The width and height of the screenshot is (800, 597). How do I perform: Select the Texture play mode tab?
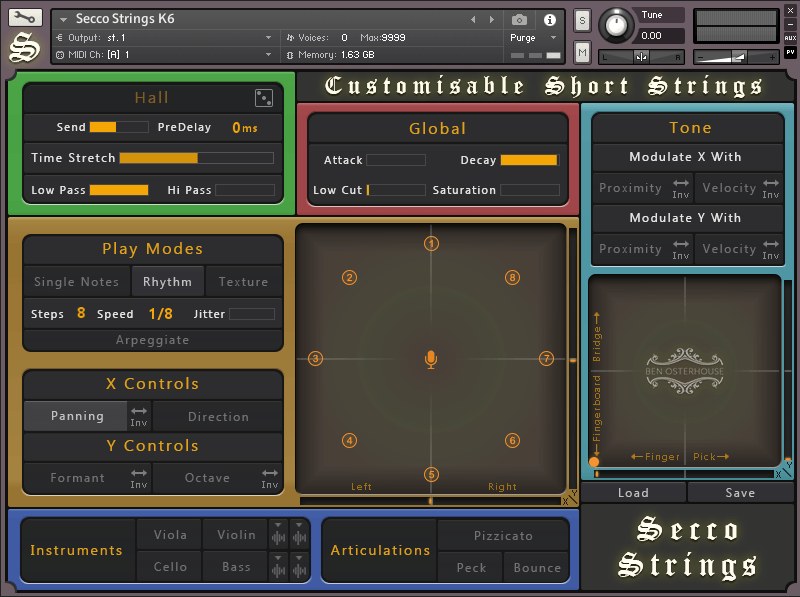tap(243, 282)
